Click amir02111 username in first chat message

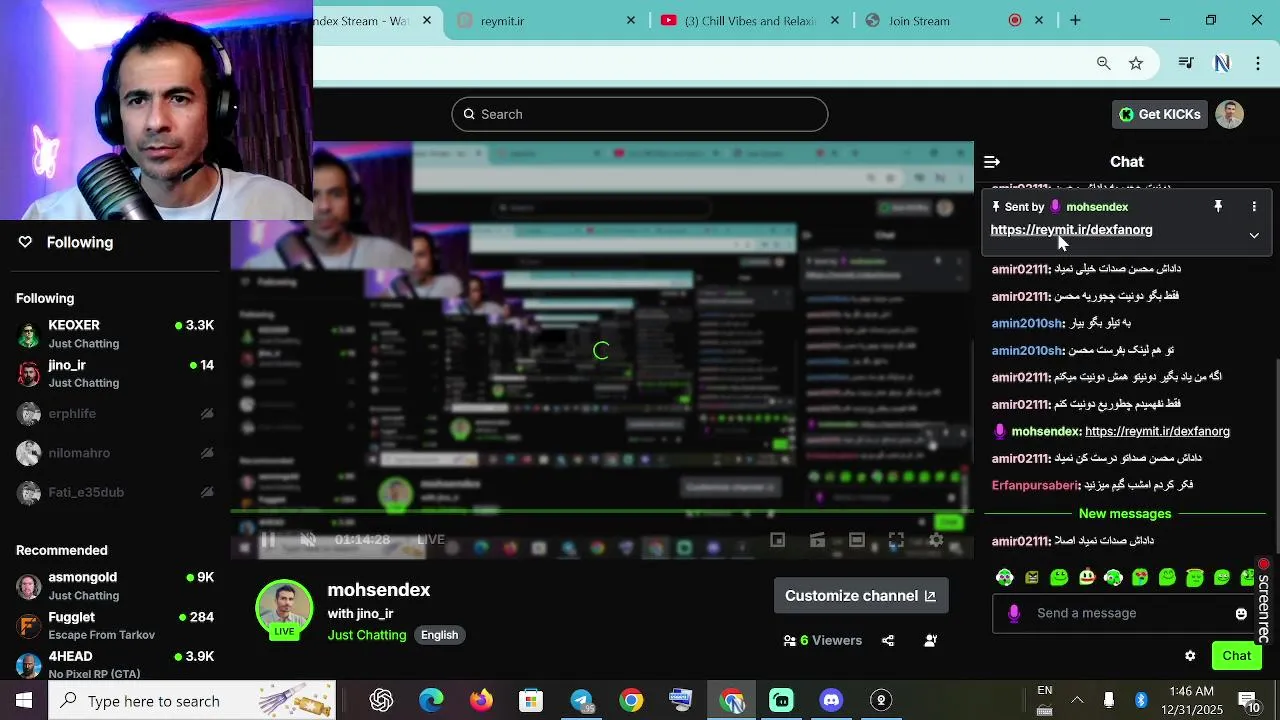(1020, 269)
